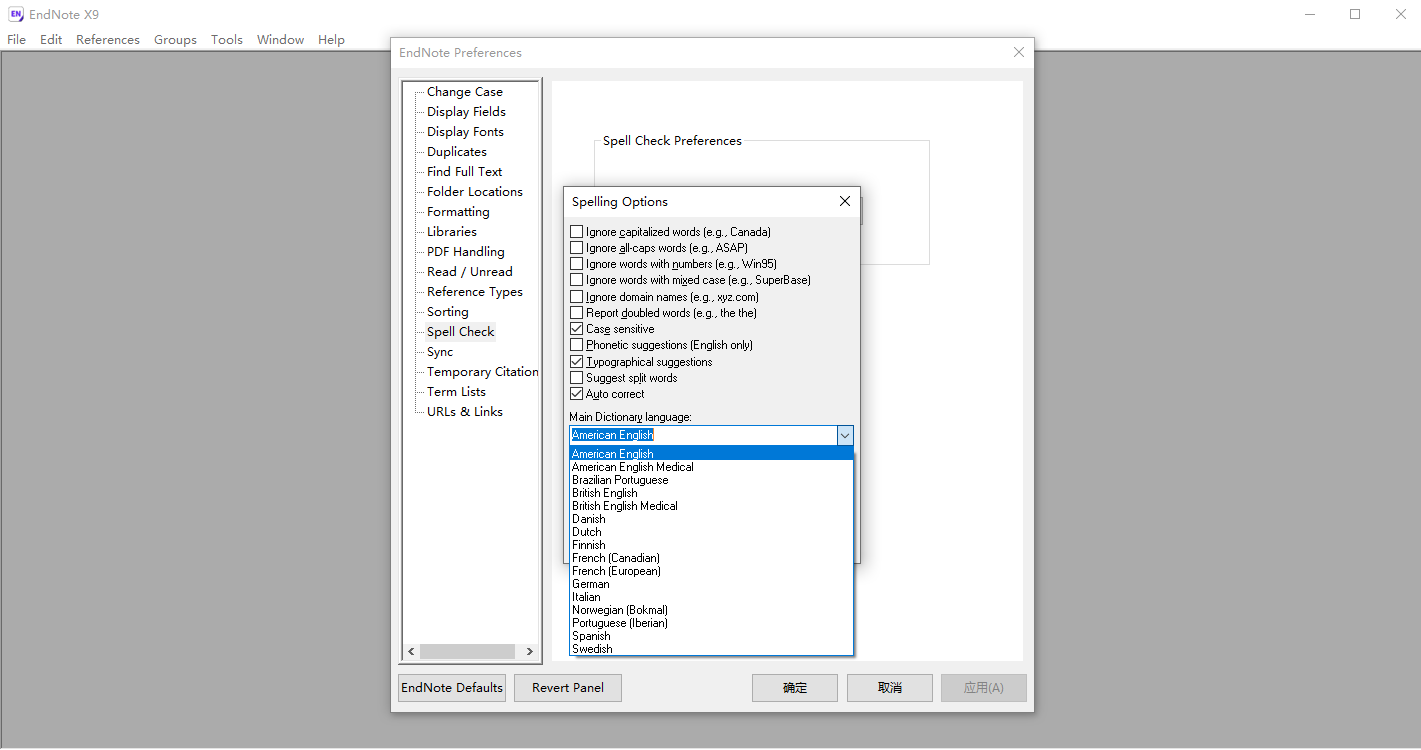The width and height of the screenshot is (1421, 750).
Task: Open the Tools menu
Action: click(x=227, y=40)
